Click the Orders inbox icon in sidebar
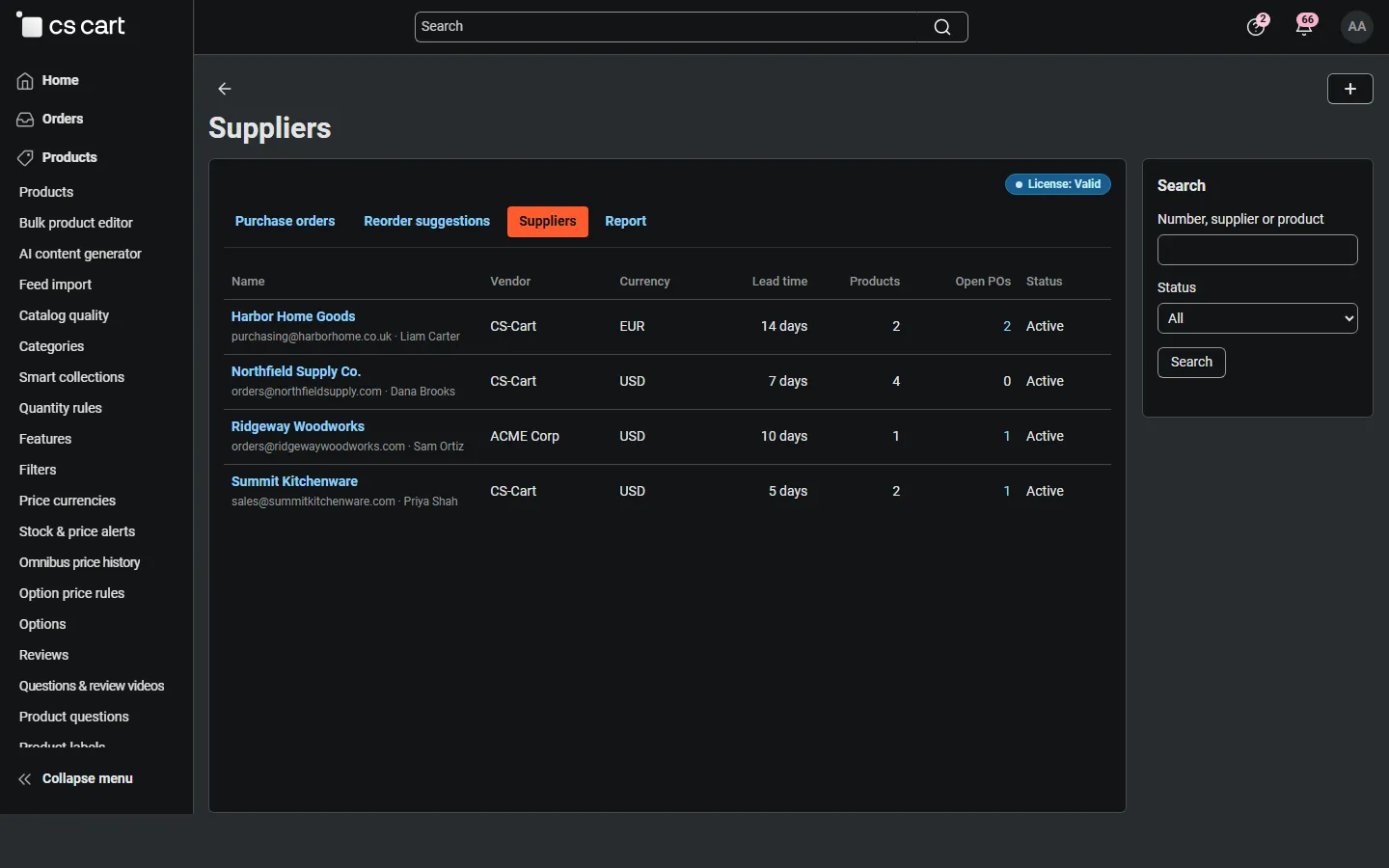This screenshot has width=1389, height=868. (x=25, y=120)
